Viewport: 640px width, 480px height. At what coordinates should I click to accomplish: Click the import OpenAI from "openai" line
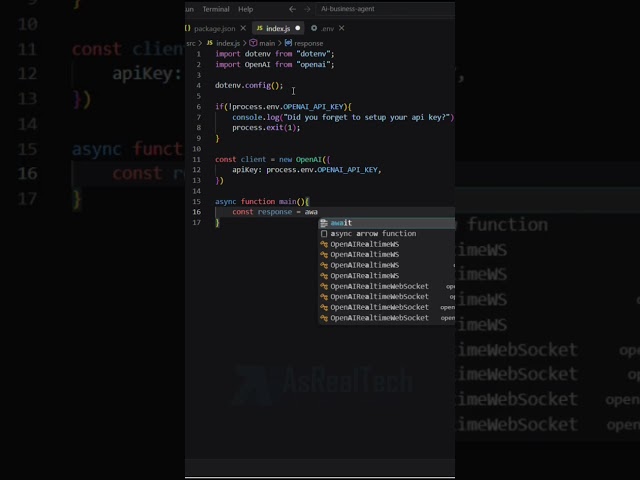point(275,64)
